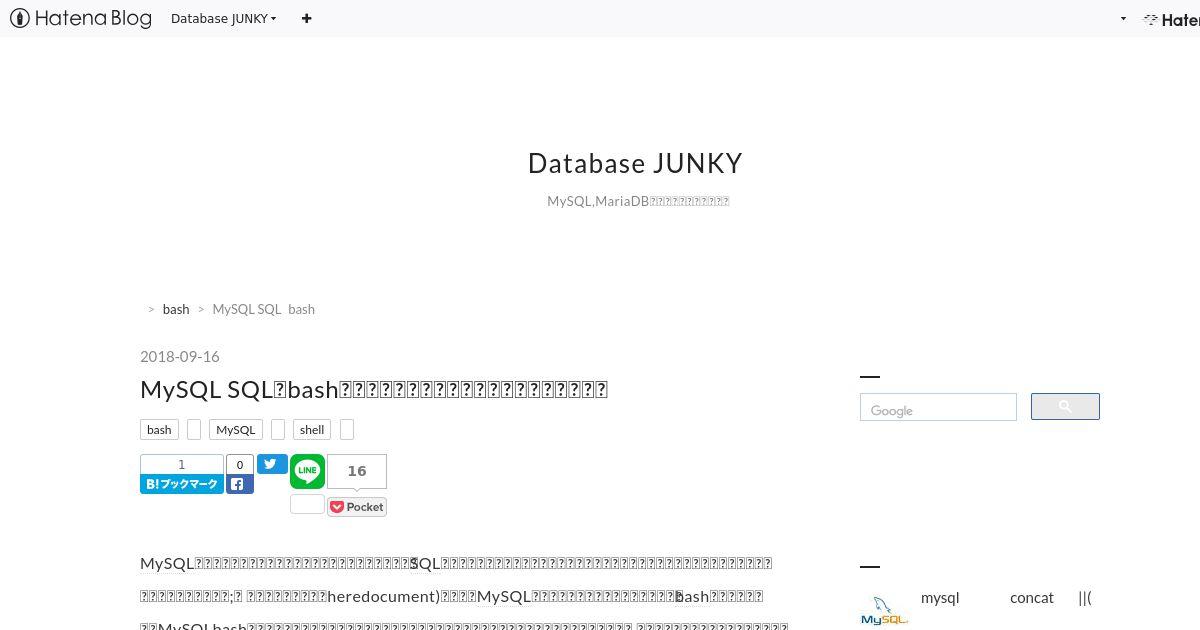The width and height of the screenshot is (1200, 630).
Task: Open the bookmark count showing 1
Action: (182, 464)
